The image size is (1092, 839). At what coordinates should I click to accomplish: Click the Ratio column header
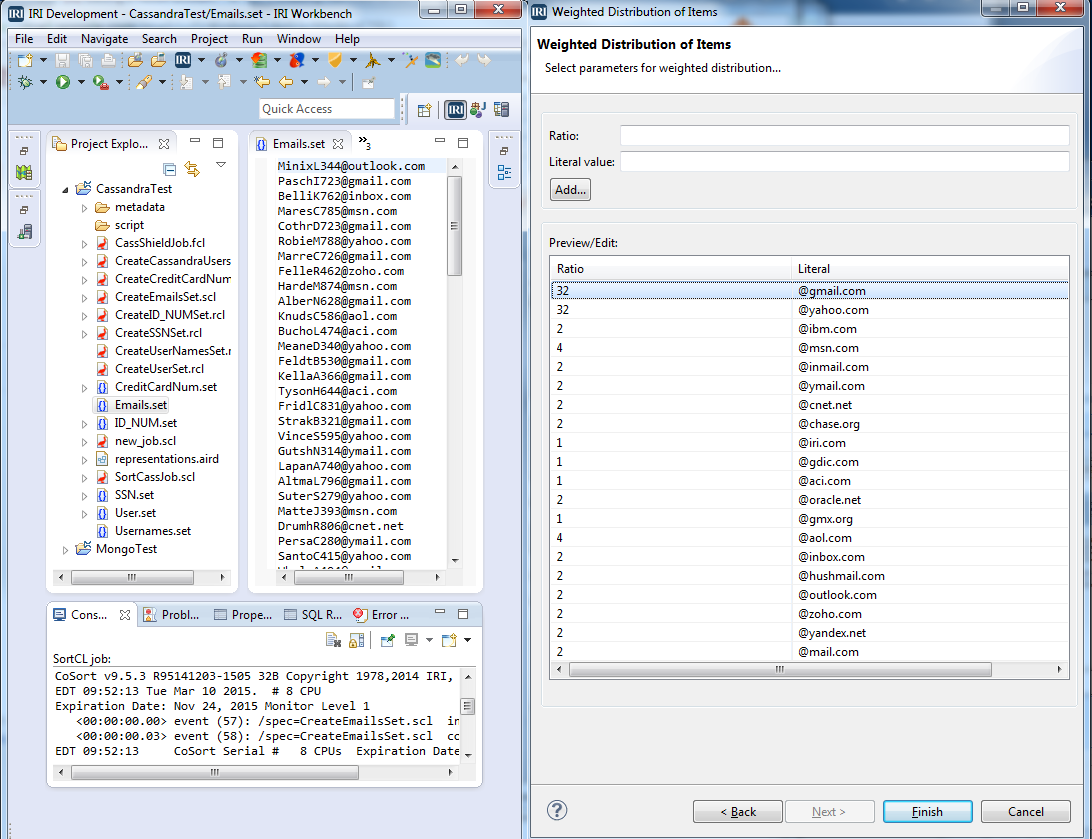[670, 269]
